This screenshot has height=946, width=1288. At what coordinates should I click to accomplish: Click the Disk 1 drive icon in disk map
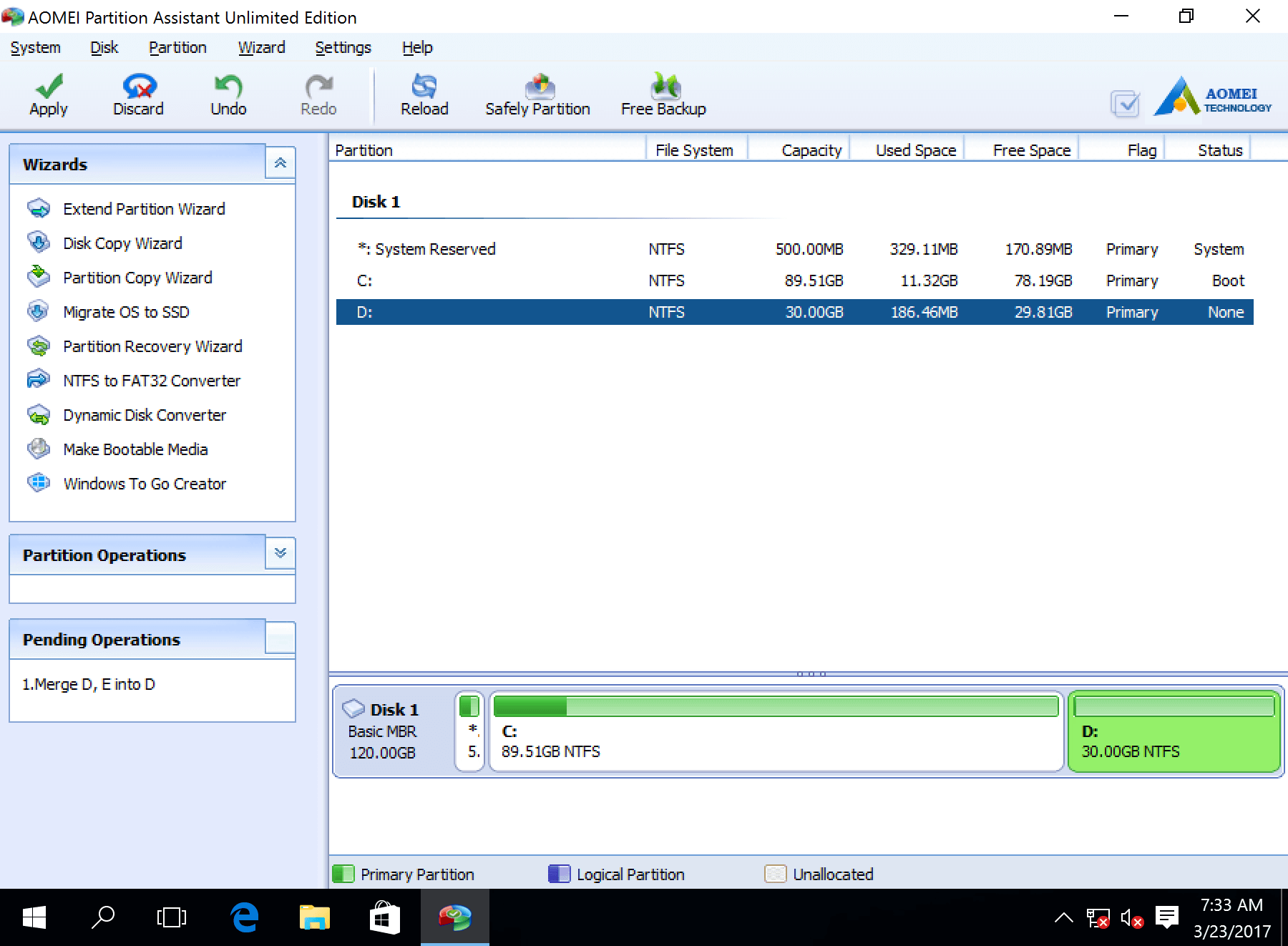point(353,708)
